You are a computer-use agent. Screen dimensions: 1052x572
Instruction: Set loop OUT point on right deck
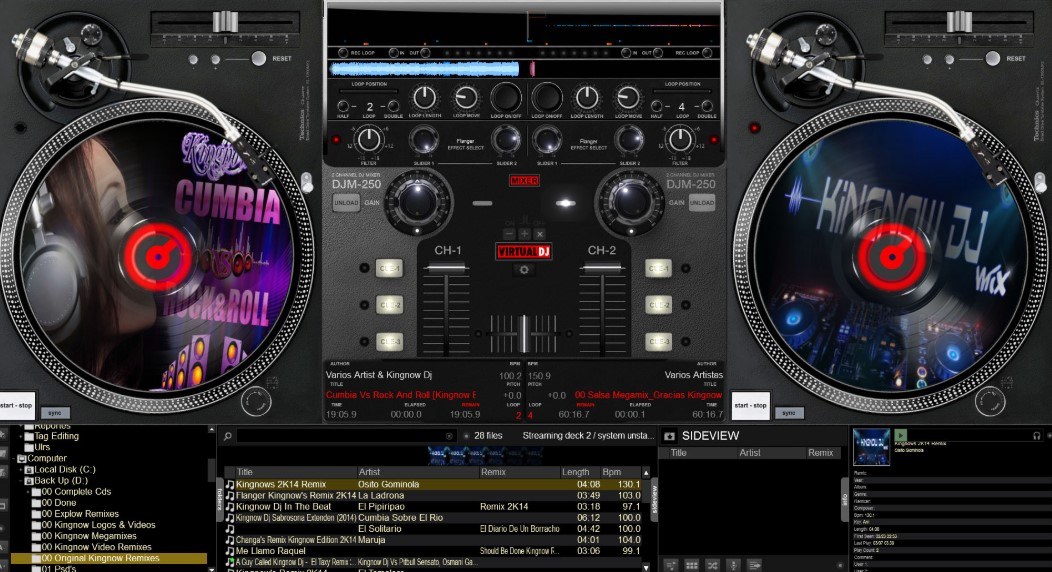(658, 52)
